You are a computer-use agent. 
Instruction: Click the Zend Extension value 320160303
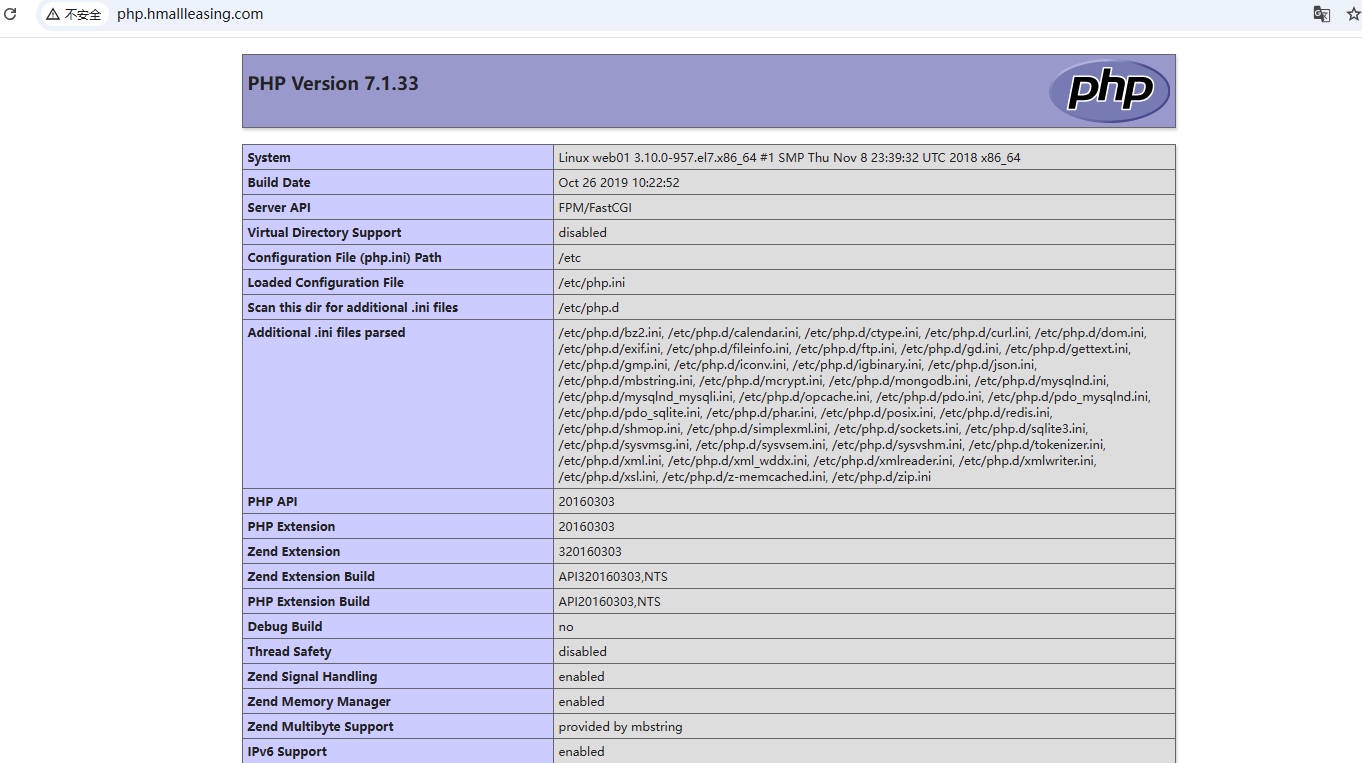[x=589, y=552]
